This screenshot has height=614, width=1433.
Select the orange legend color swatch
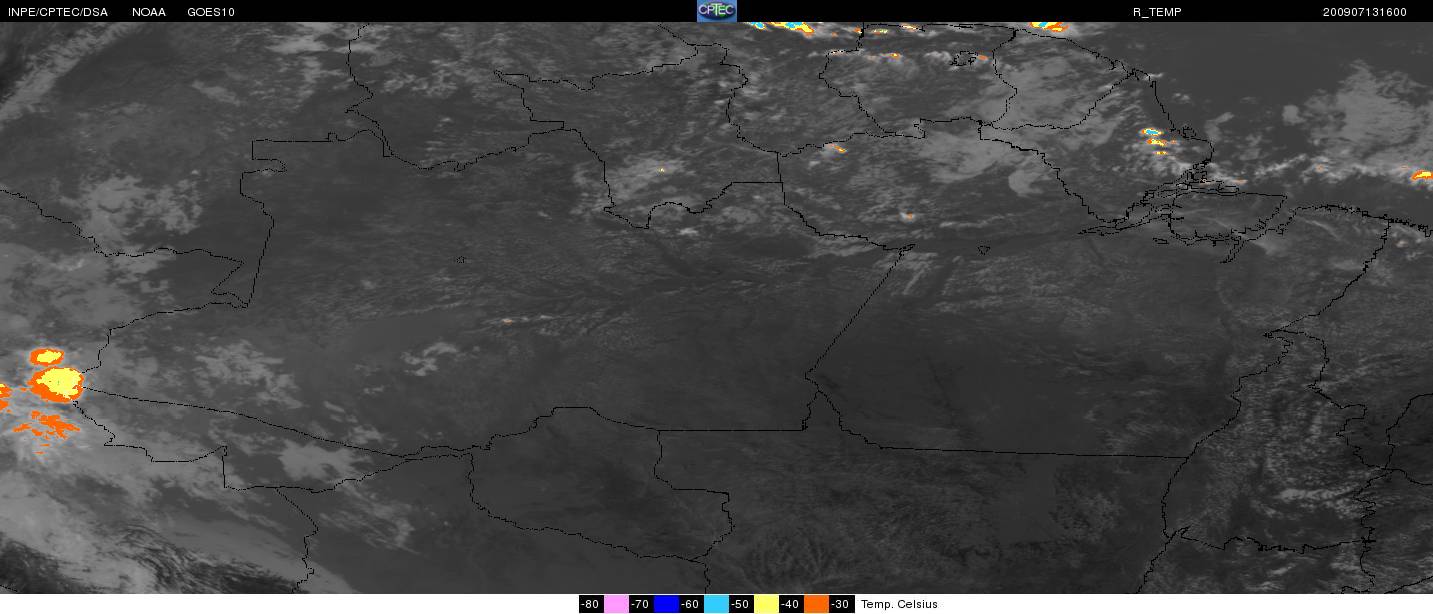(x=816, y=604)
